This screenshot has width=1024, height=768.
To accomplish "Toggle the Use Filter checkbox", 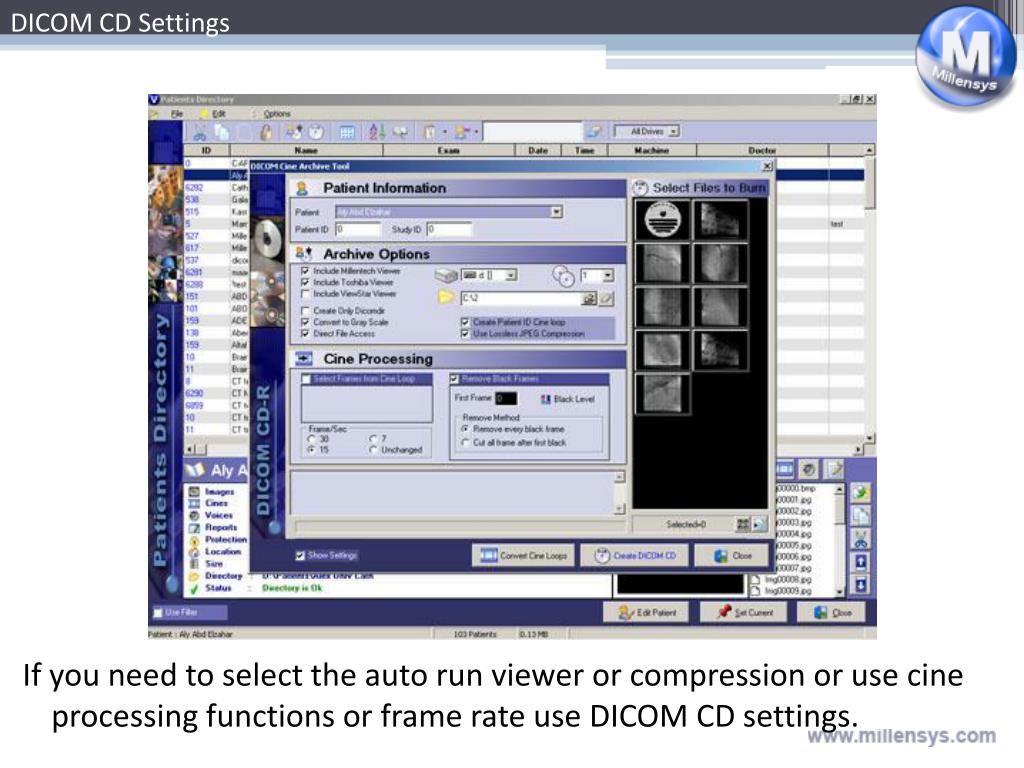I will click(157, 613).
